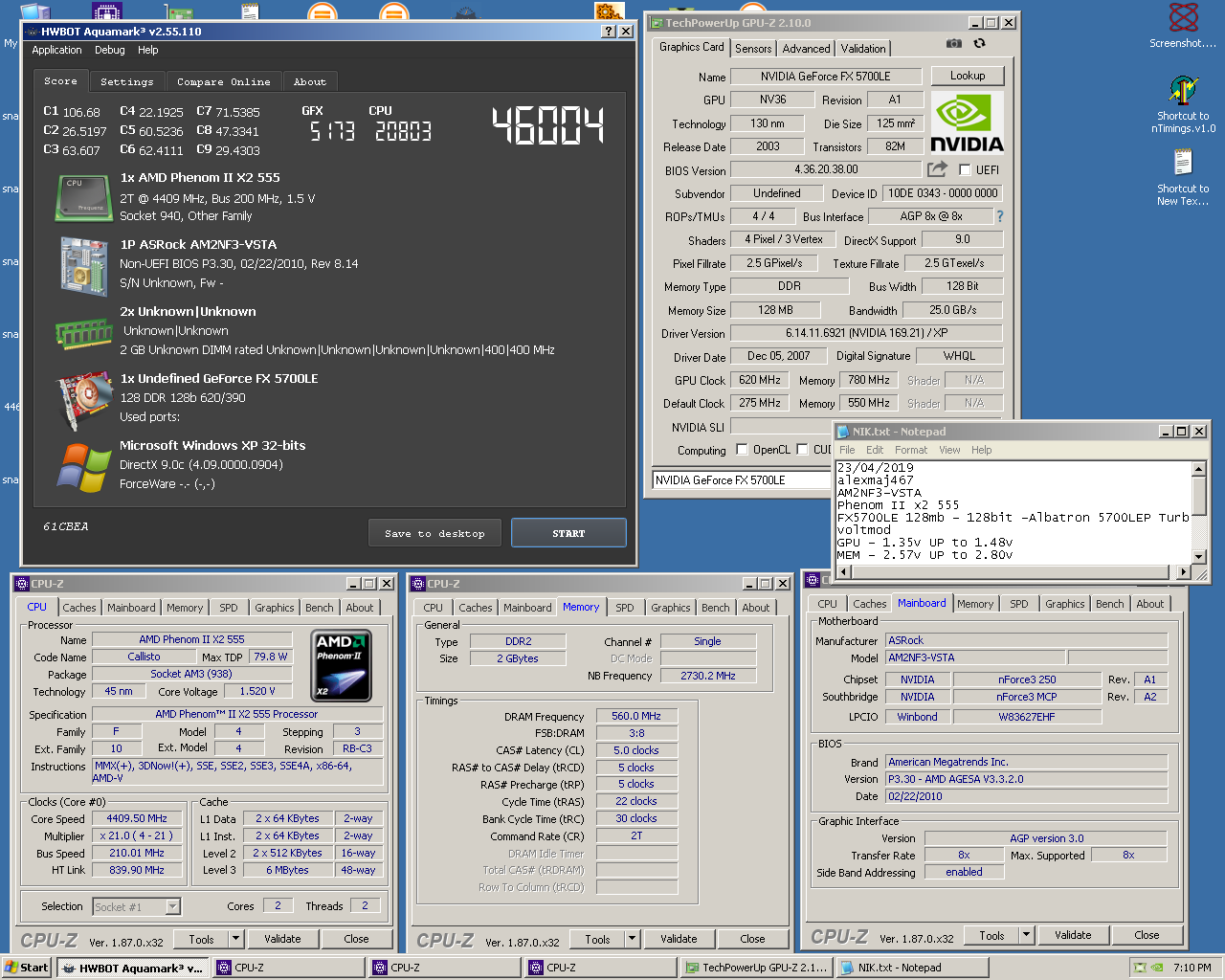This screenshot has height=980, width=1225.
Task: Click the GPU-Z refresh icon
Action: [979, 43]
